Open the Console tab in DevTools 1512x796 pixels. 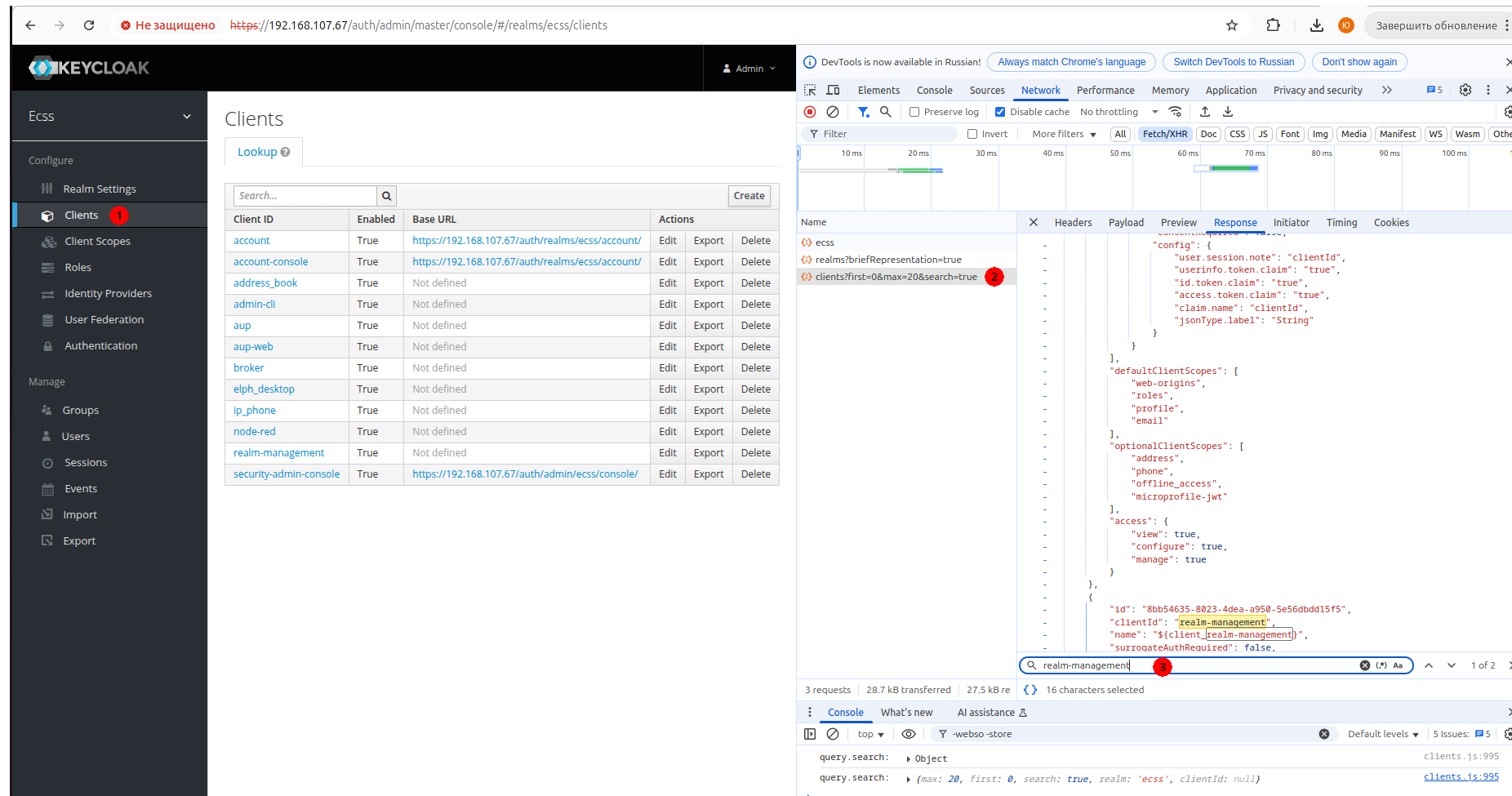(934, 90)
